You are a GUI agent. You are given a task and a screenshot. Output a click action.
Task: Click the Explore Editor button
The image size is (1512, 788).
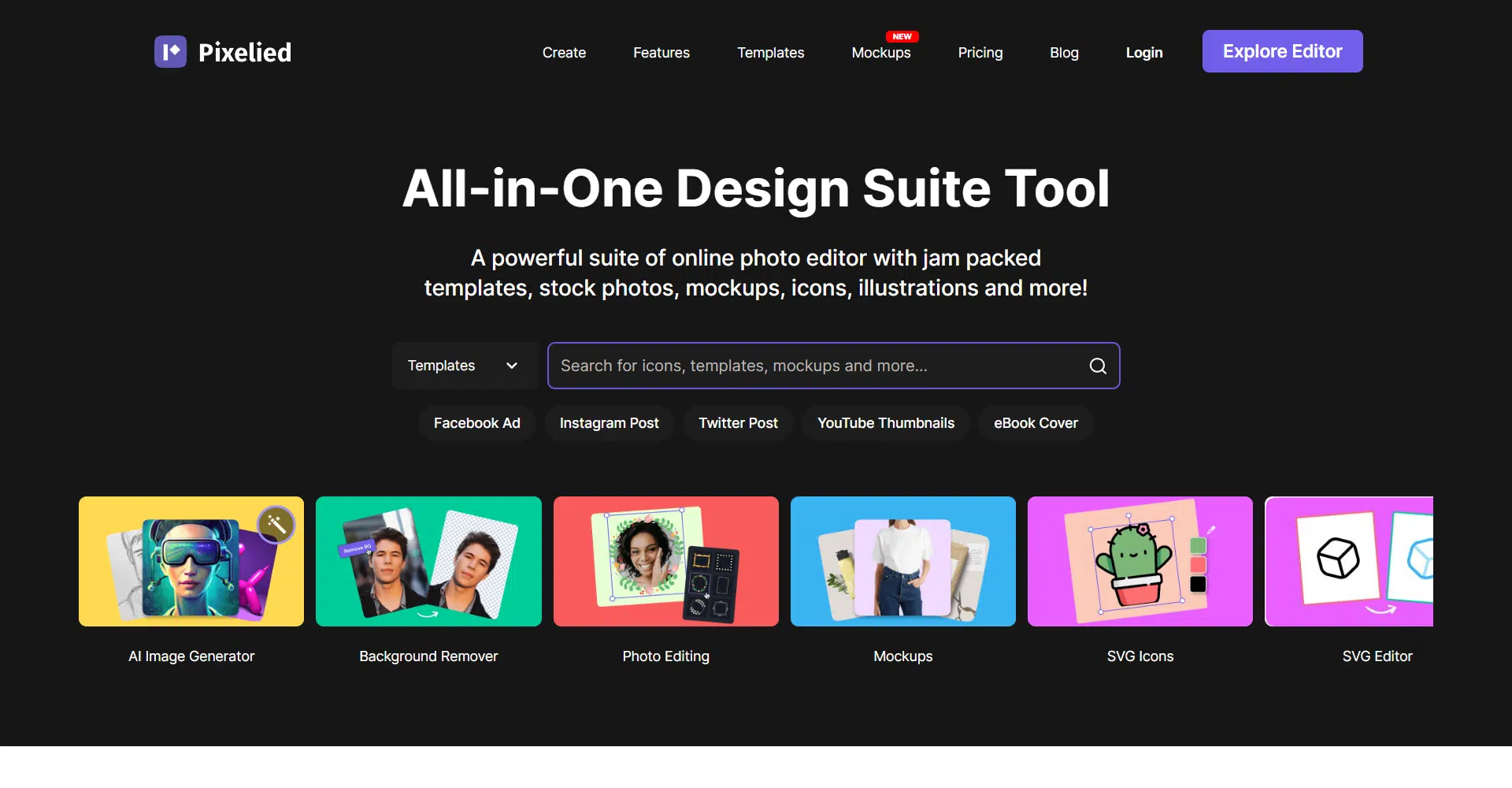1282,51
